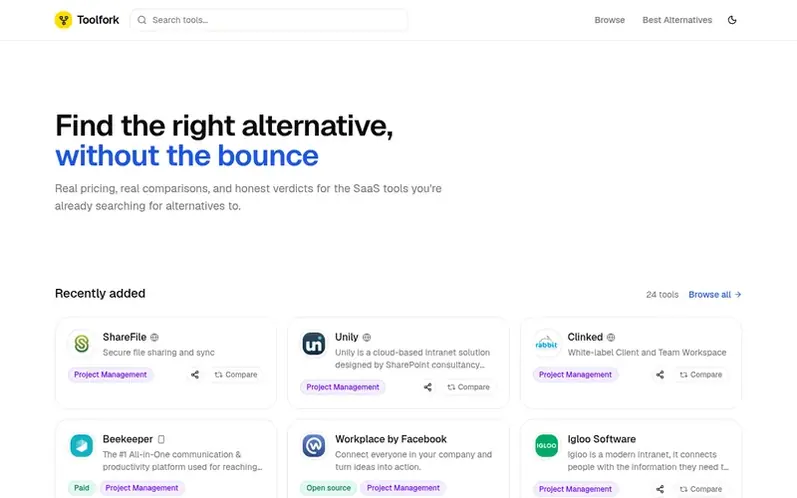Select ShareFile's Project Management tag
Screen dimensions: 797x498
tap(110, 375)
